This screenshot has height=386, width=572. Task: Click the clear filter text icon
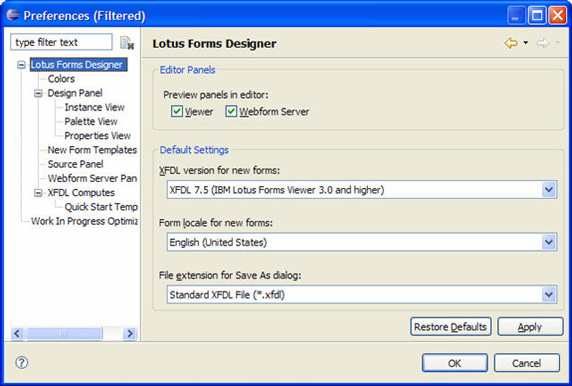127,43
